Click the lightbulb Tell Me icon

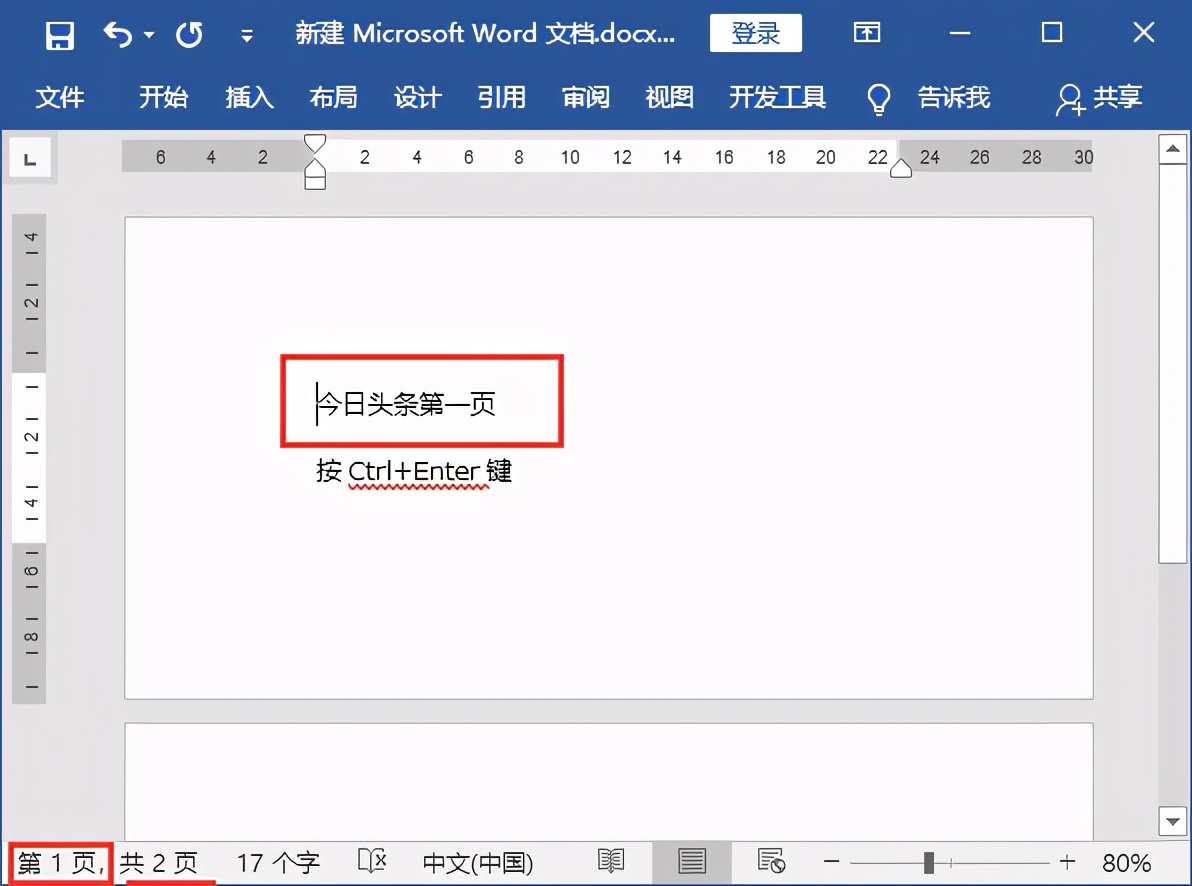pyautogui.click(x=879, y=99)
